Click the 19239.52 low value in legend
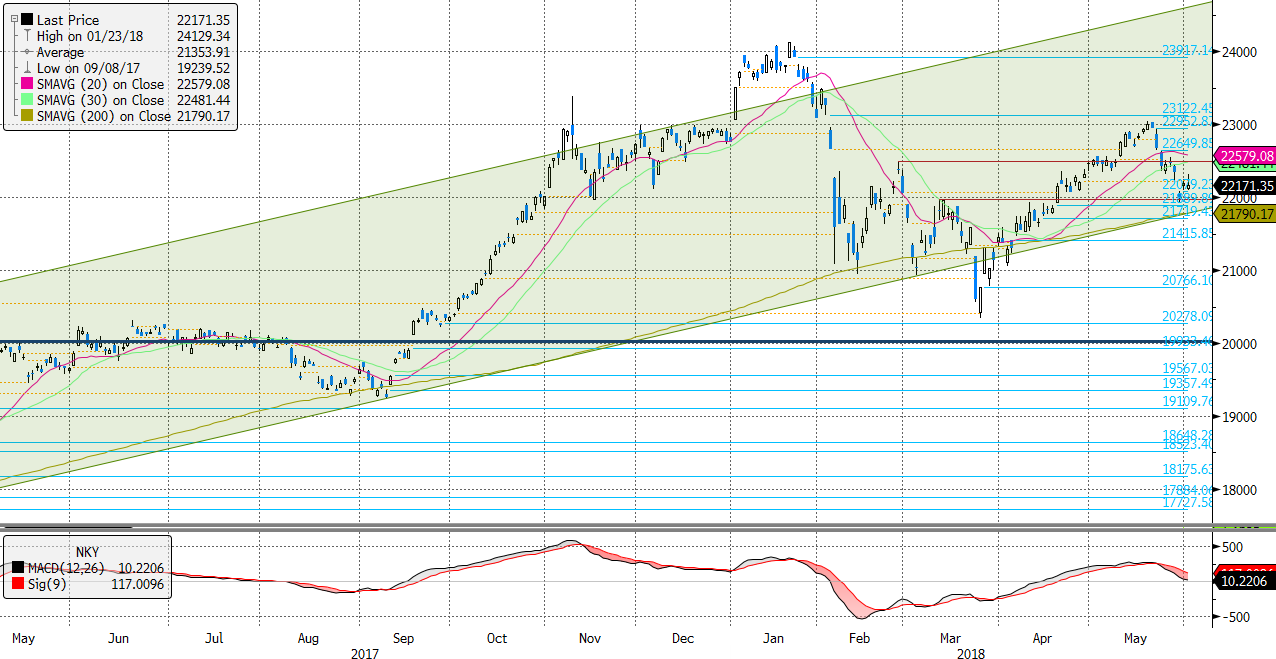The height and width of the screenshot is (659, 1276). click(x=203, y=68)
